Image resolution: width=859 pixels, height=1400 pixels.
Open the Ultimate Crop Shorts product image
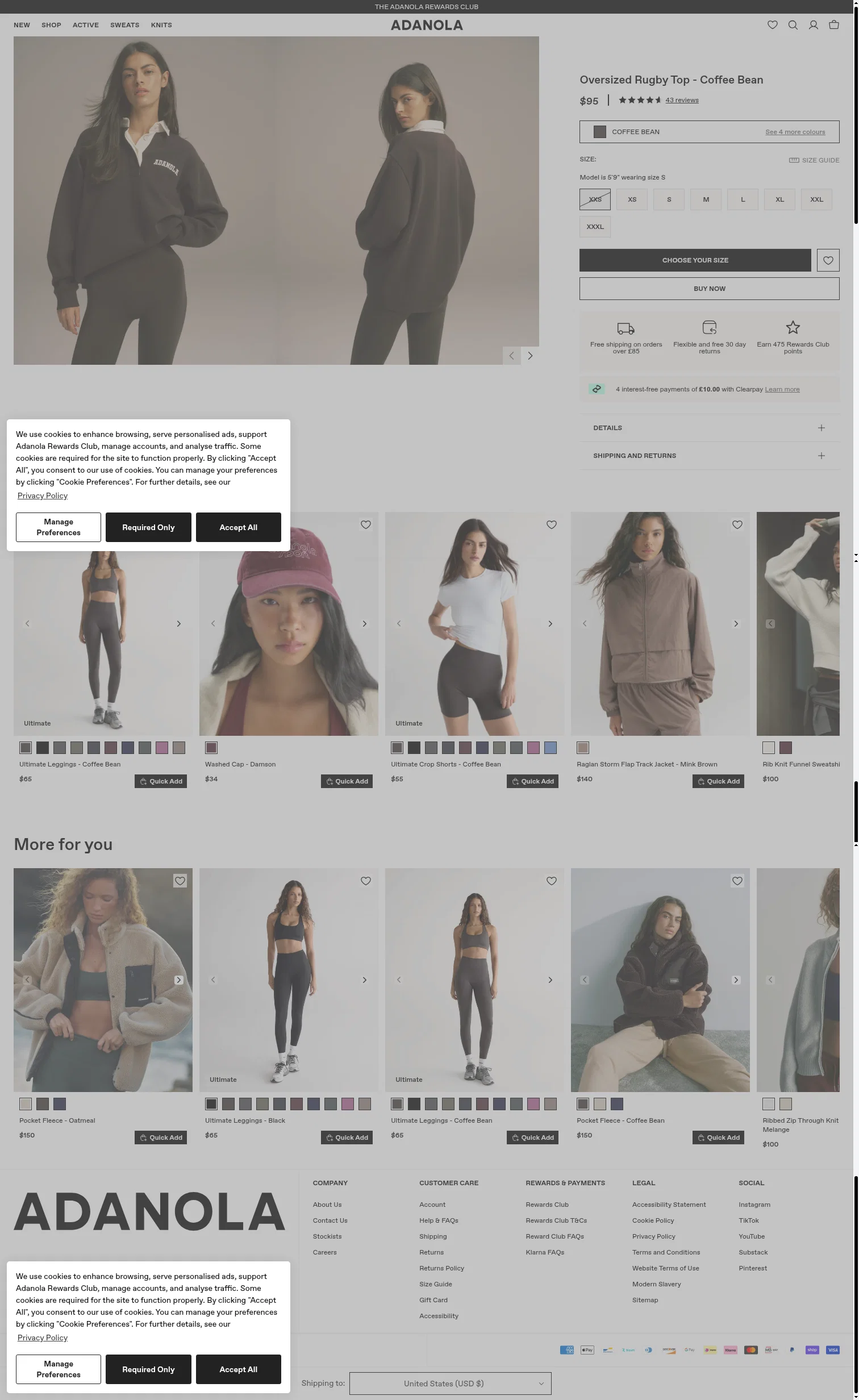tap(474, 624)
